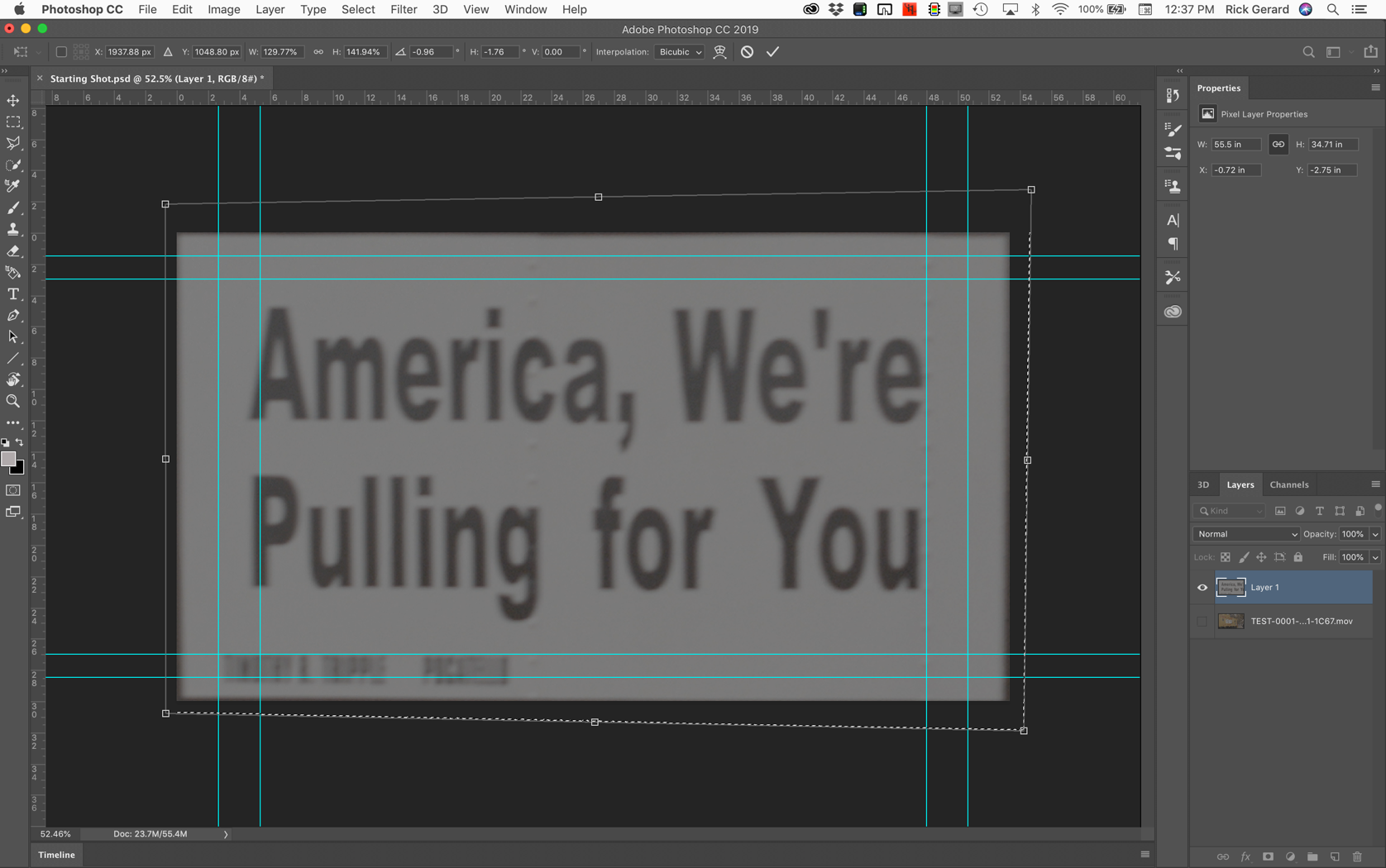Open the Opacity slider dropdown arrow
Viewport: 1386px width, 868px height.
click(1375, 534)
